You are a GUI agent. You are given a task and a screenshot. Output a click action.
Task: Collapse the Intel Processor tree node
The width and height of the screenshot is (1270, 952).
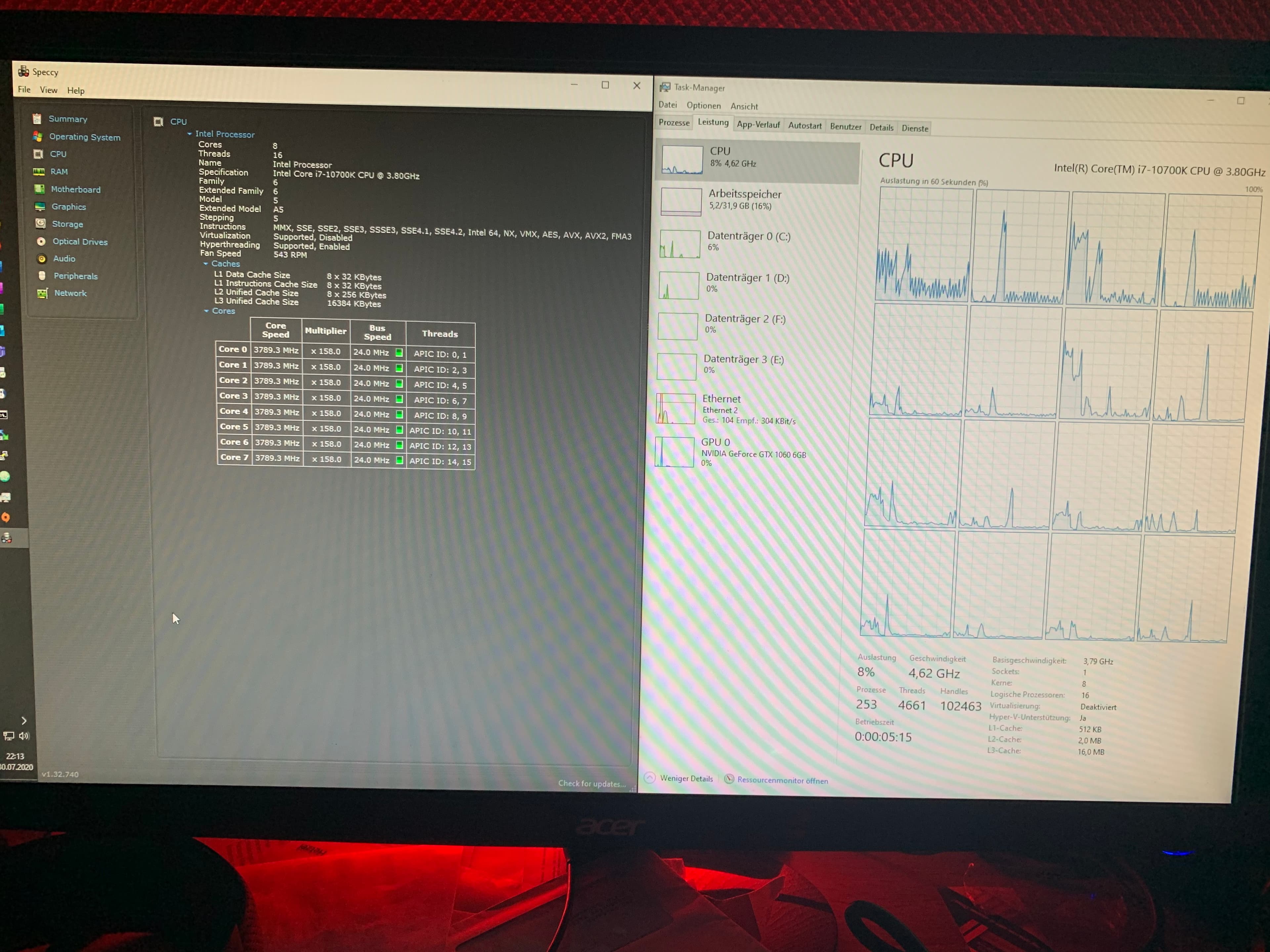point(190,134)
